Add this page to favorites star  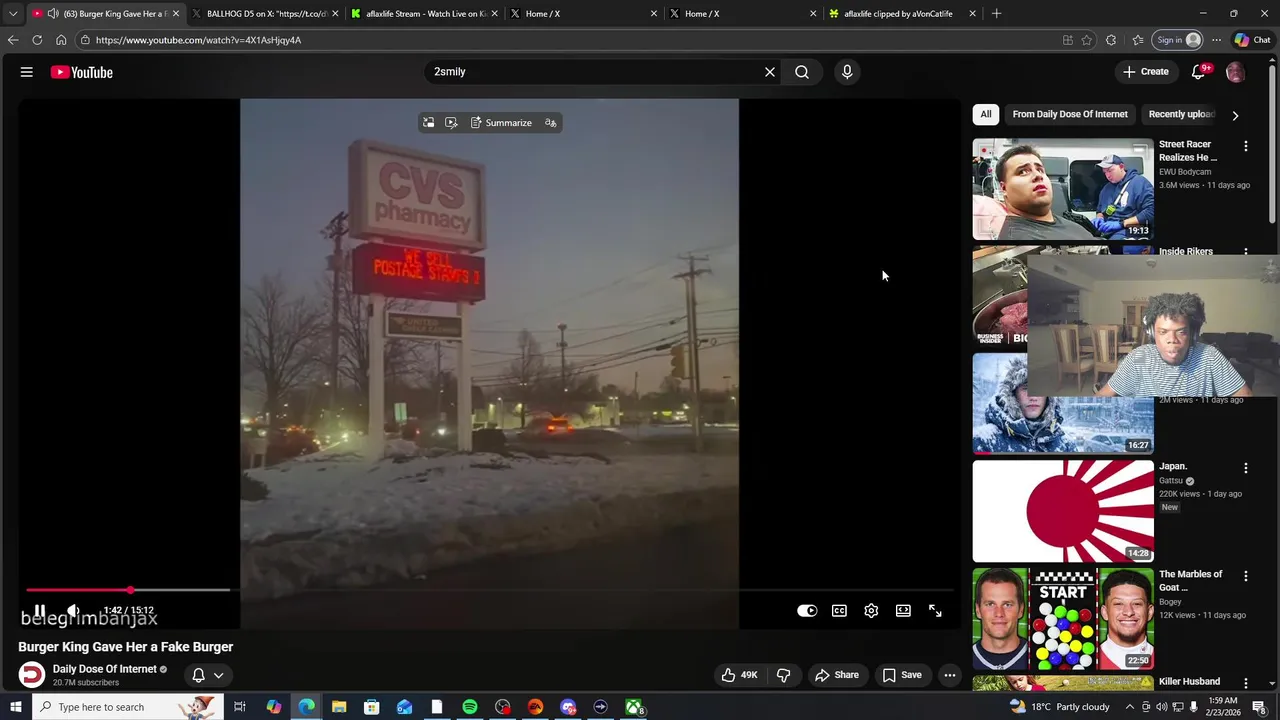click(1087, 40)
